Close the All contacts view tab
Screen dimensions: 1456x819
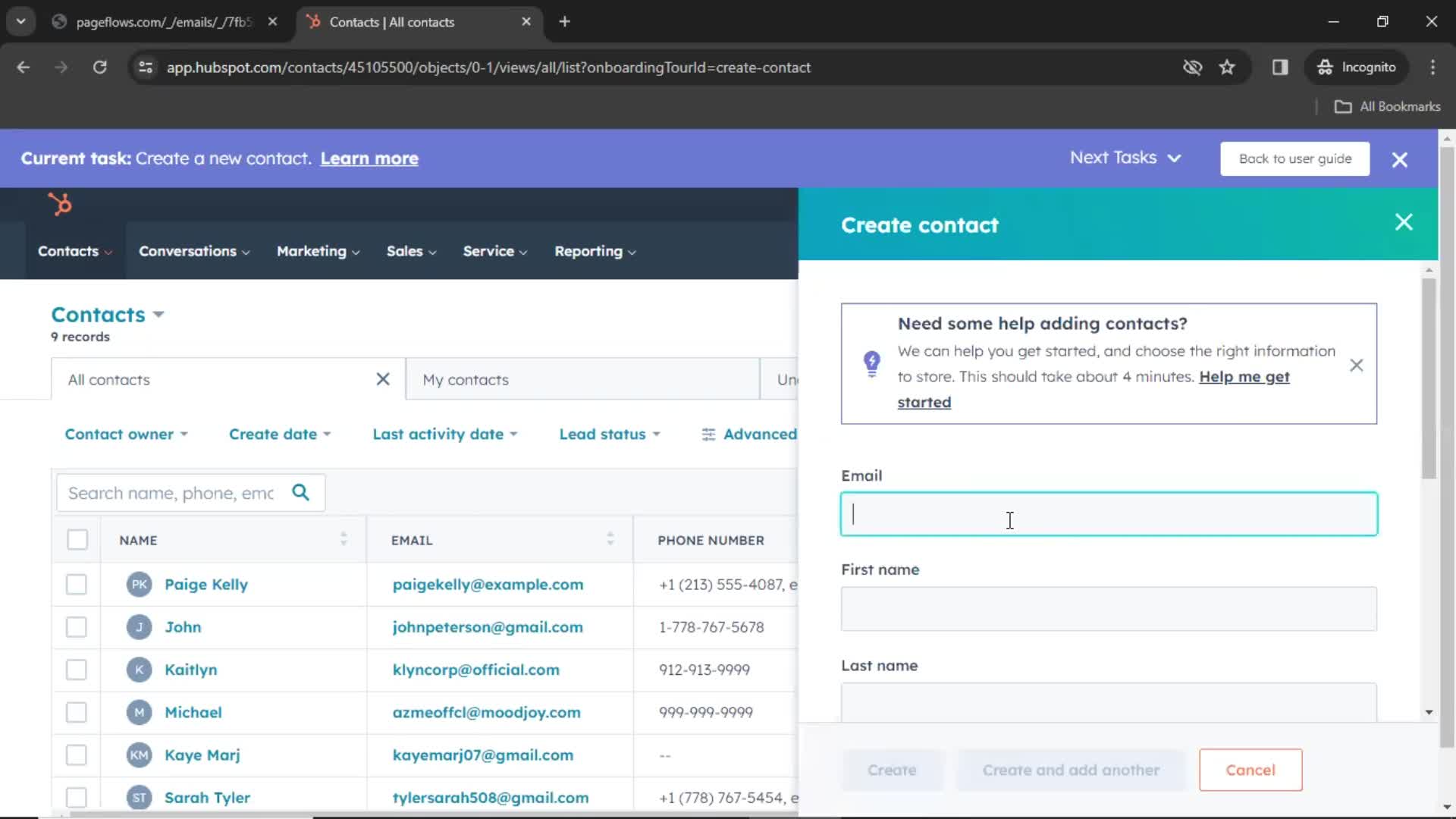(383, 379)
